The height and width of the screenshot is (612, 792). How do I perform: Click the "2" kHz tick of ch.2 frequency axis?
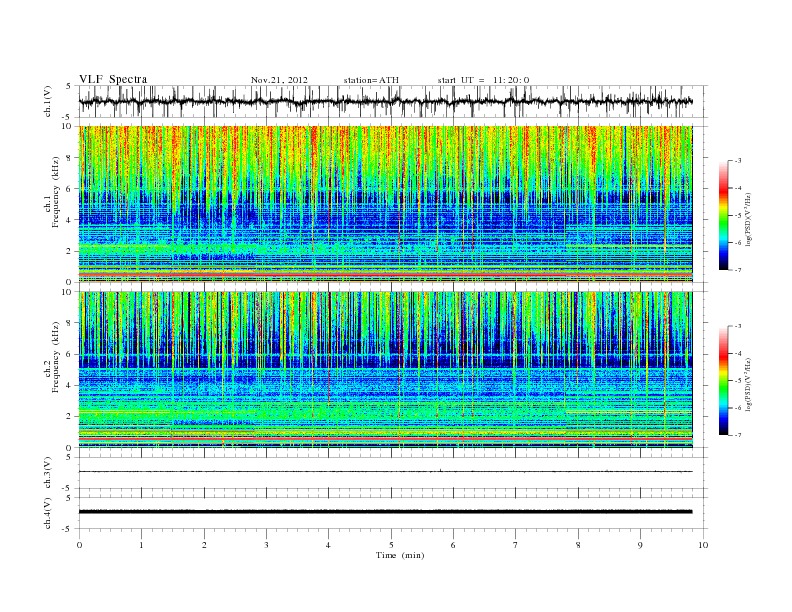point(70,417)
